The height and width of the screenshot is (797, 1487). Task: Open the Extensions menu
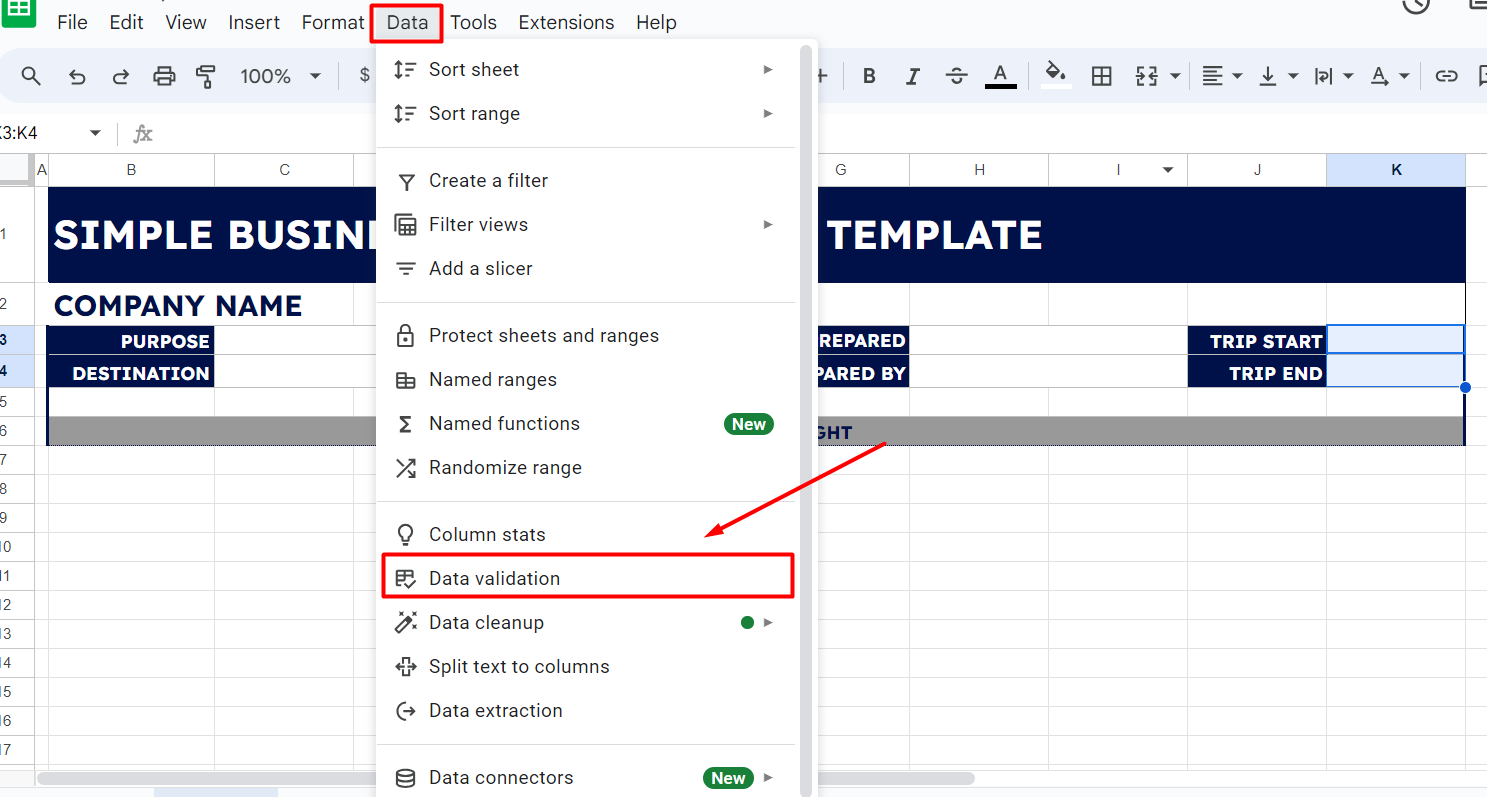coord(567,22)
